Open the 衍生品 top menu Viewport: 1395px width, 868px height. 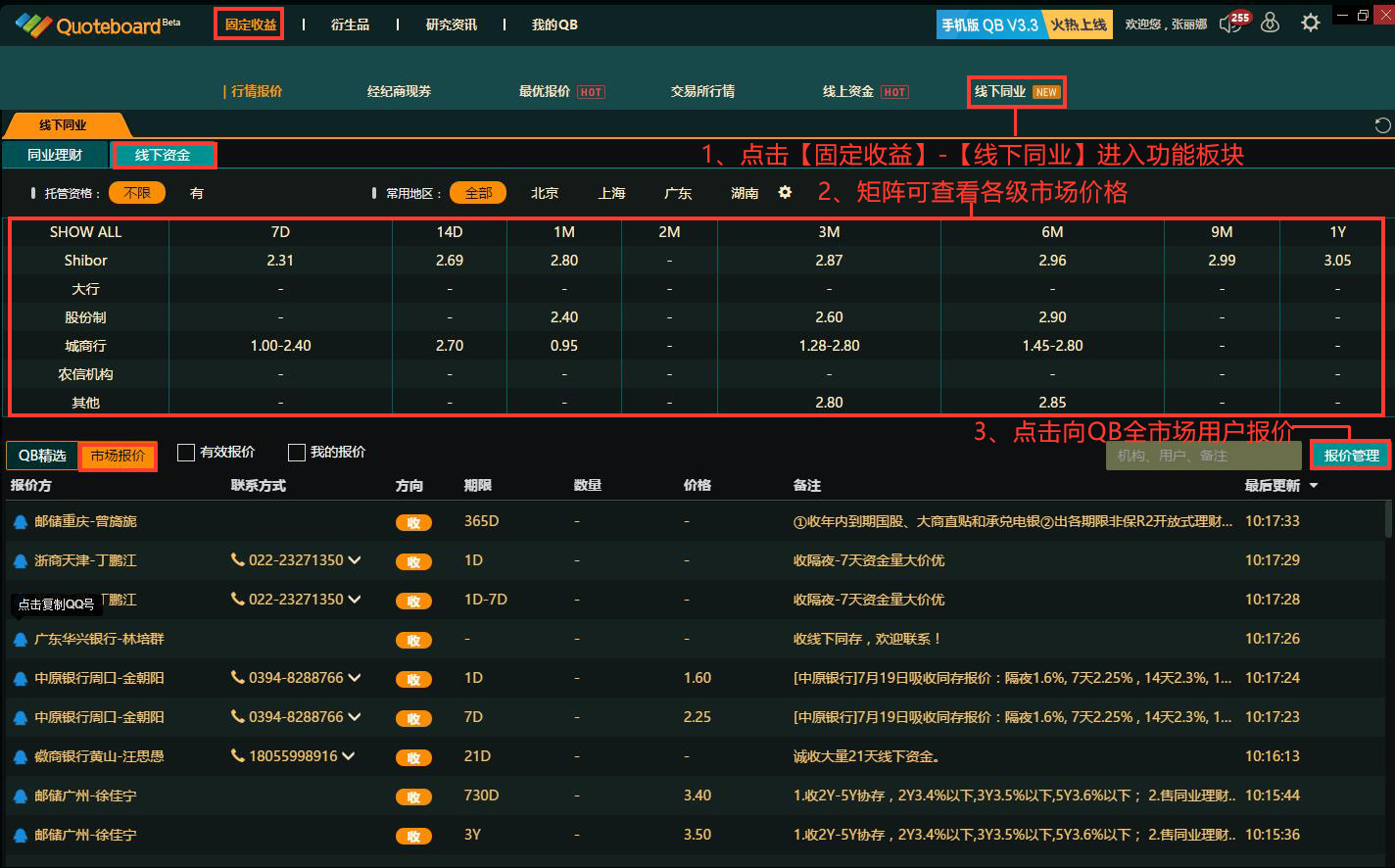(350, 24)
